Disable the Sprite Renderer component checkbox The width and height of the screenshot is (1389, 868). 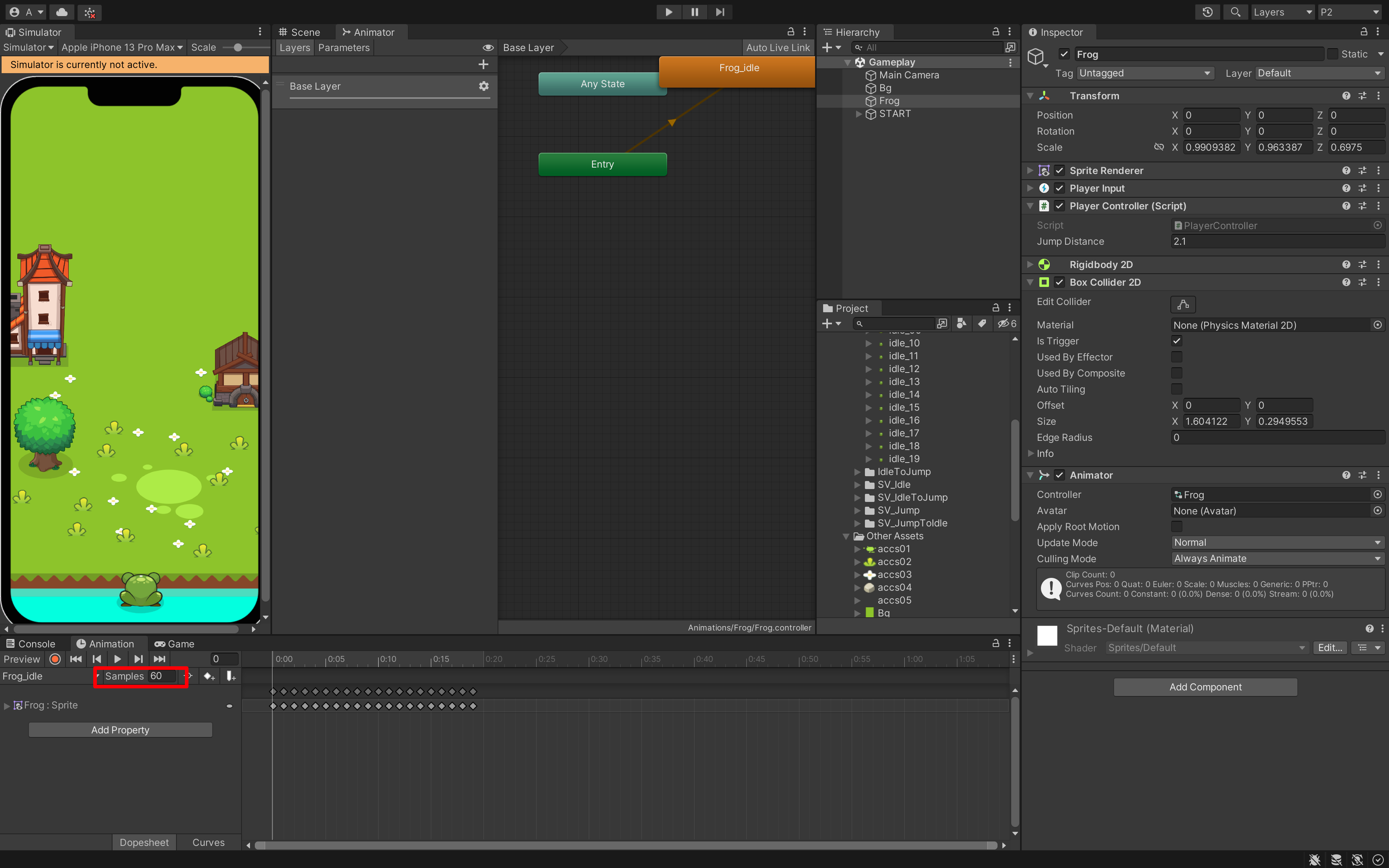click(1059, 170)
